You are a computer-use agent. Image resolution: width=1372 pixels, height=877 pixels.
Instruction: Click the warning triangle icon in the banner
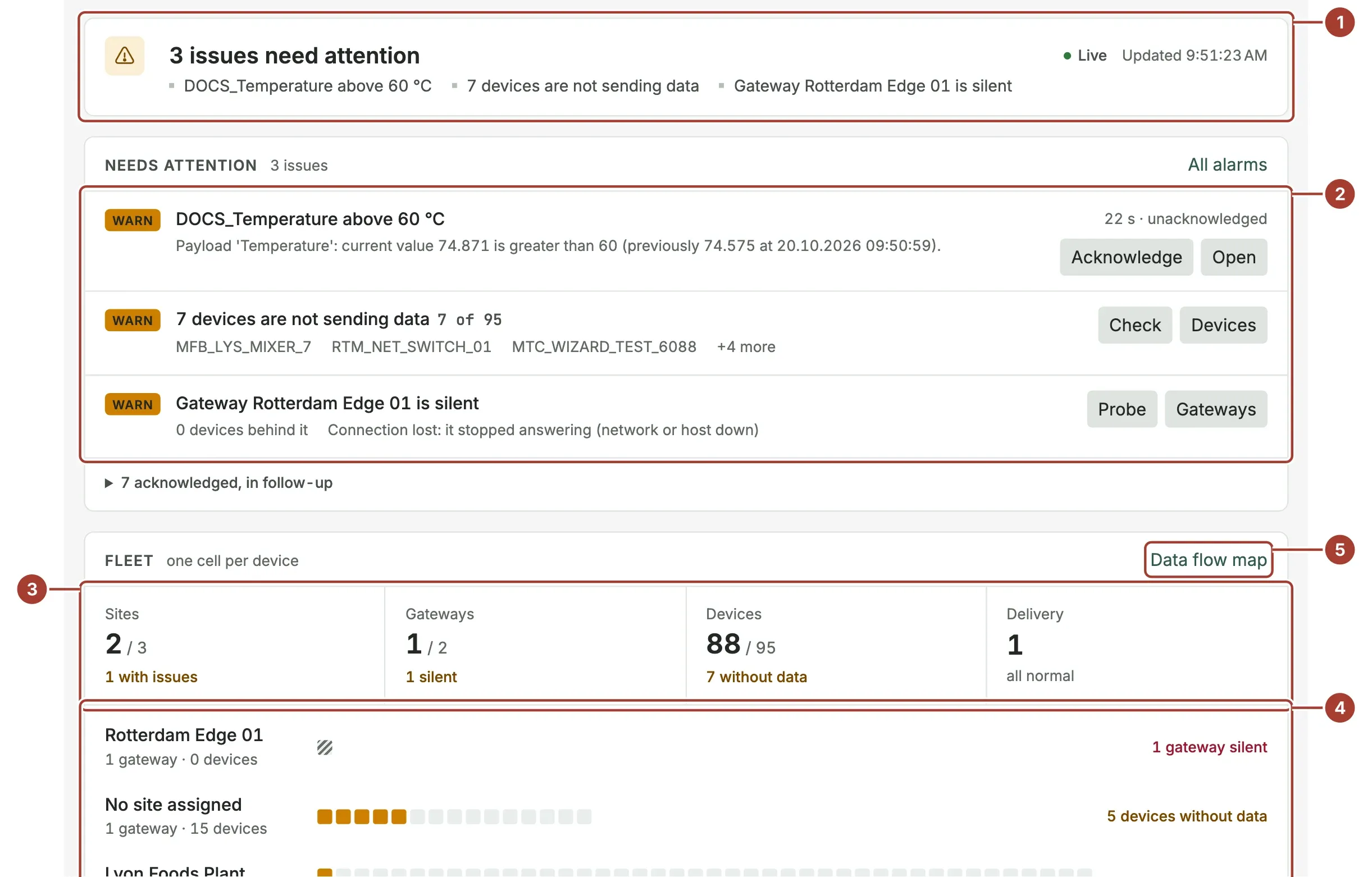[124, 56]
